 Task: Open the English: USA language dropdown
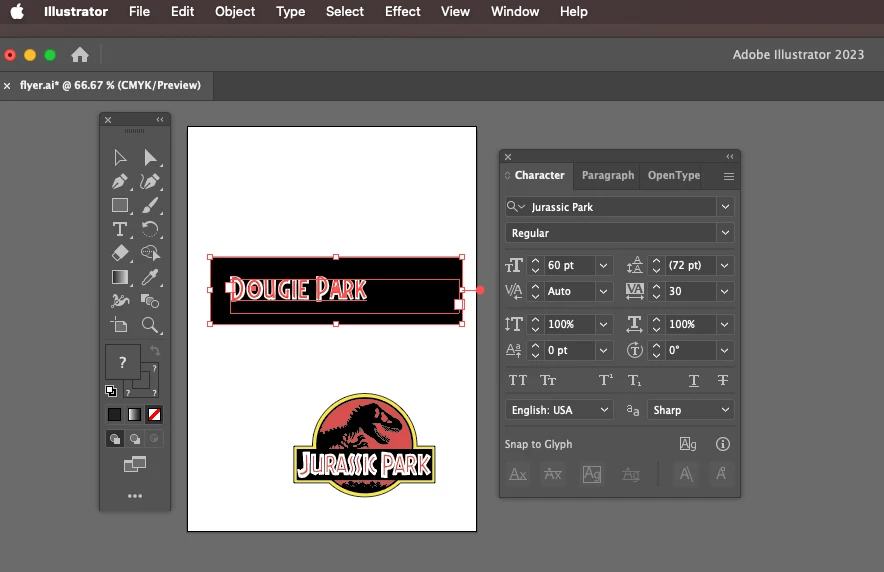point(559,410)
